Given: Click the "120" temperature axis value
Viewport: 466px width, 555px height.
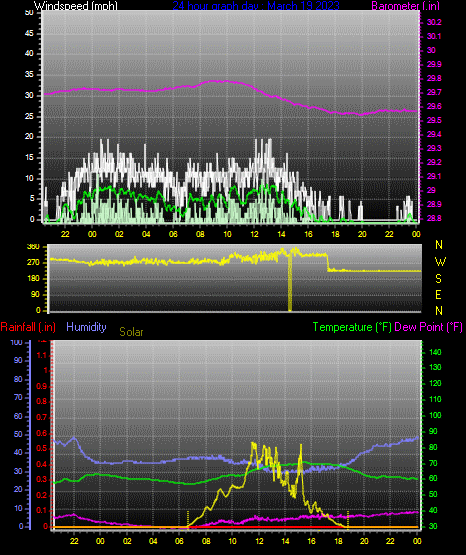Looking at the screenshot, I should coord(435,384).
